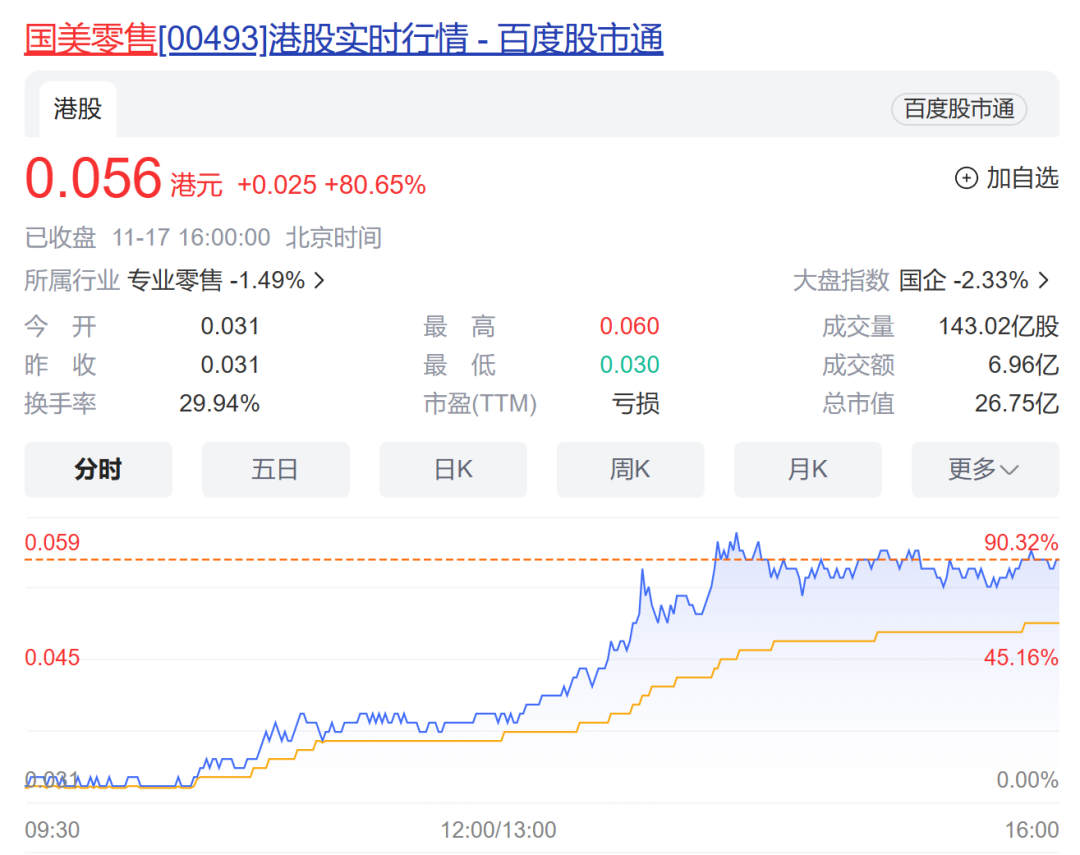Click the 市盈(TTM) value 亏损
The width and height of the screenshot is (1080, 855).
636,403
